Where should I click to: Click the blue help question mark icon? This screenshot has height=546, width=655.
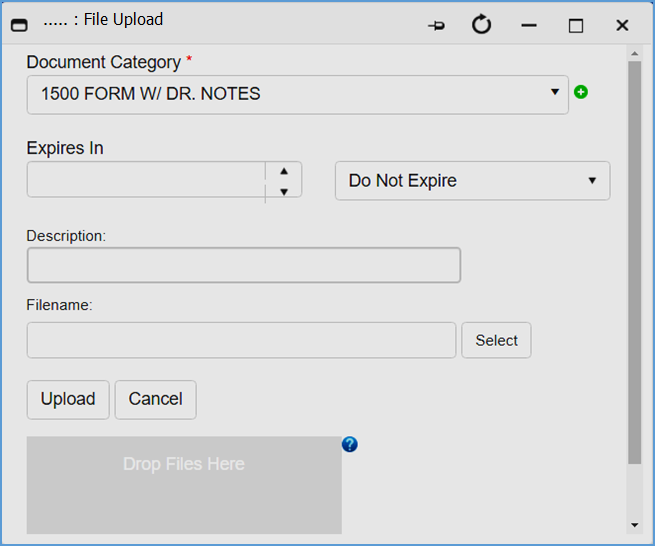coord(349,444)
